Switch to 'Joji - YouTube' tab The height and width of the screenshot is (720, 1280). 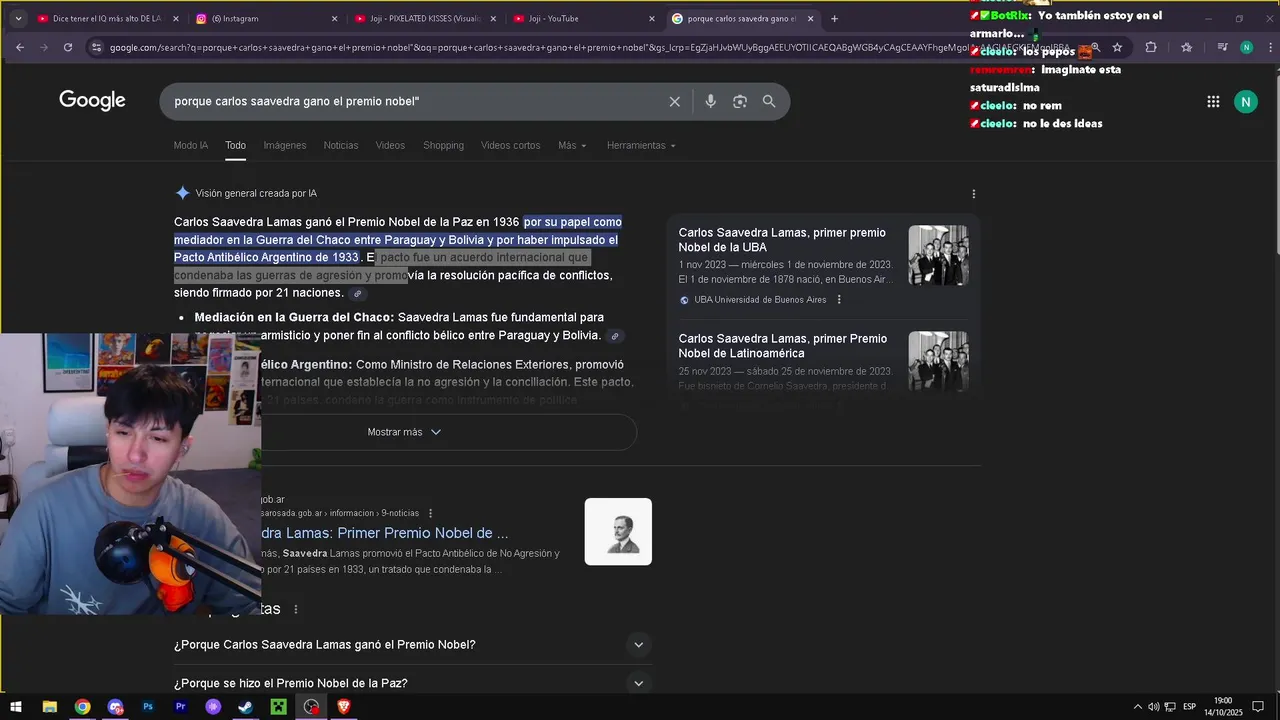[x=584, y=18]
